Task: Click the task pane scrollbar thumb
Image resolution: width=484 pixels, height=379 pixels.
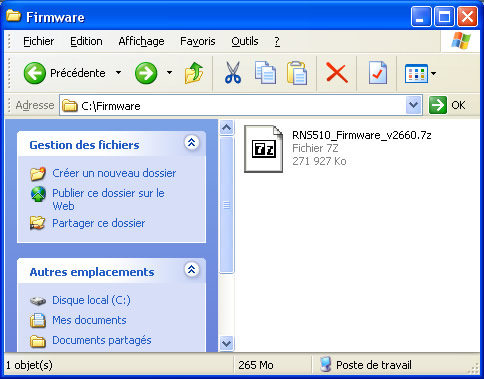Action: point(227,205)
